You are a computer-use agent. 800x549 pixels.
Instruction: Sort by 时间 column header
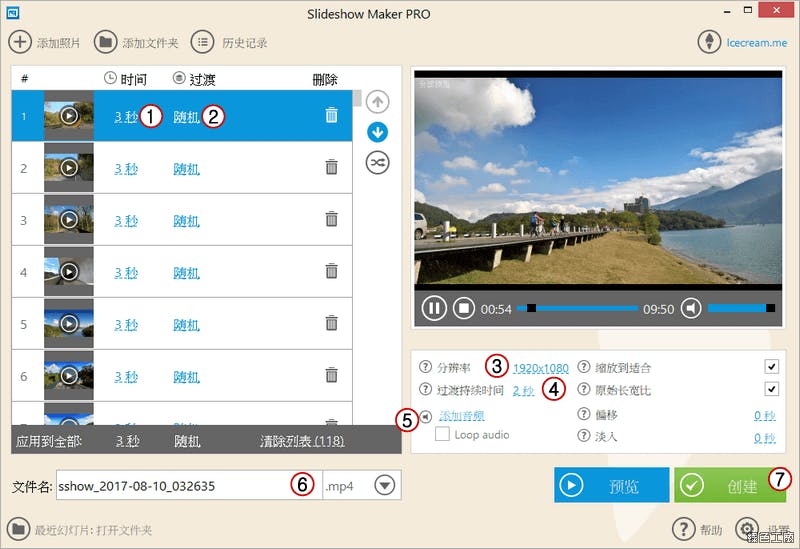[x=126, y=79]
